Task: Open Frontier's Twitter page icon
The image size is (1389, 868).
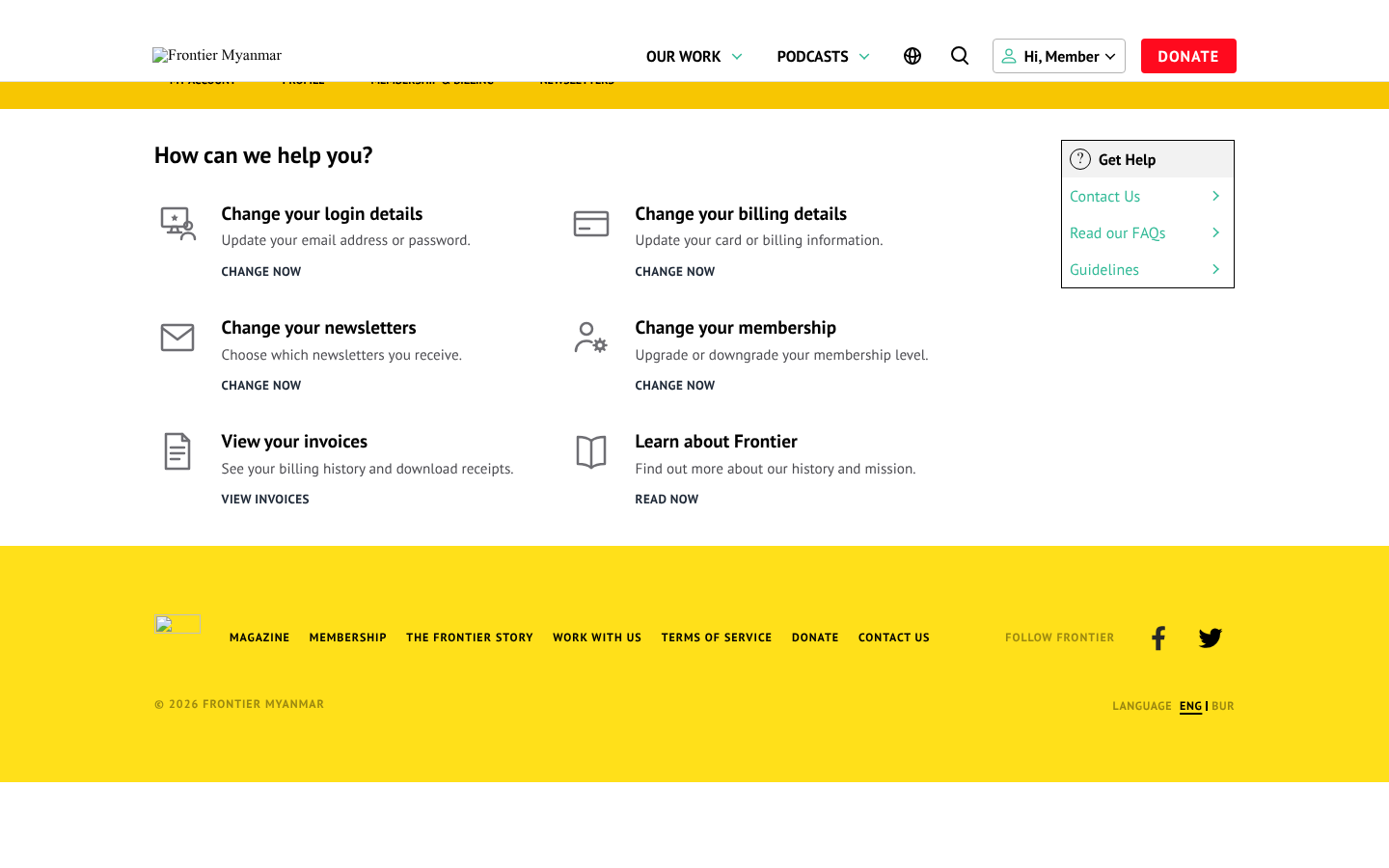Action: [x=1211, y=637]
